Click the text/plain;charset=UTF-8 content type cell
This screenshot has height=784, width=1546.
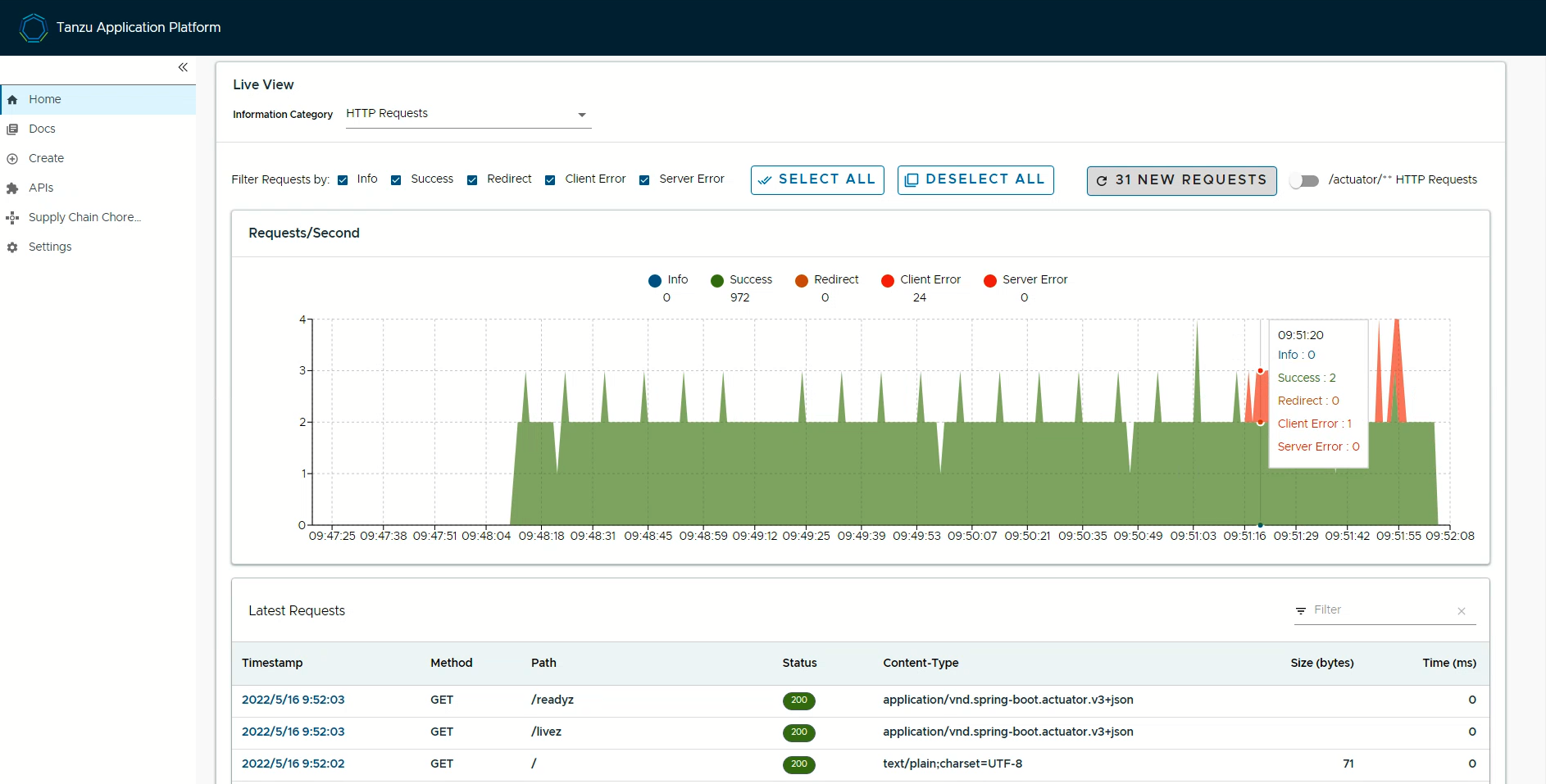[x=953, y=764]
